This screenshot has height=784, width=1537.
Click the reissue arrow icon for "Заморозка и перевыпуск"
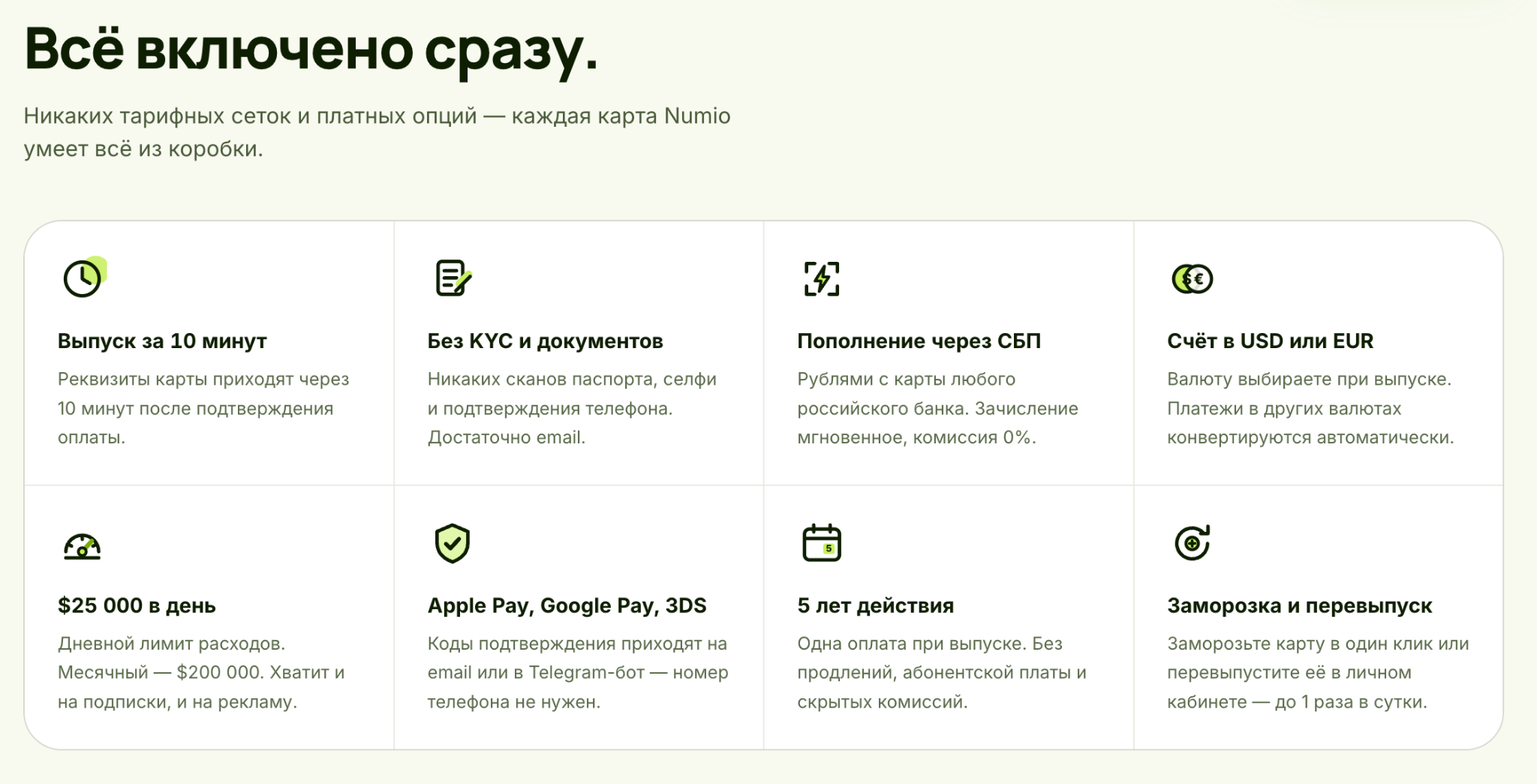(1193, 543)
